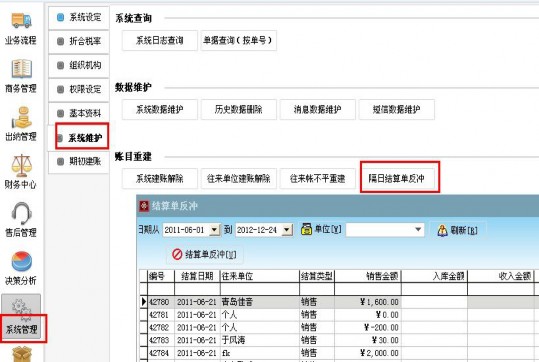Screen dimensions: 539x362
Task: Click the box icon below 系统管理
Action: (22, 354)
